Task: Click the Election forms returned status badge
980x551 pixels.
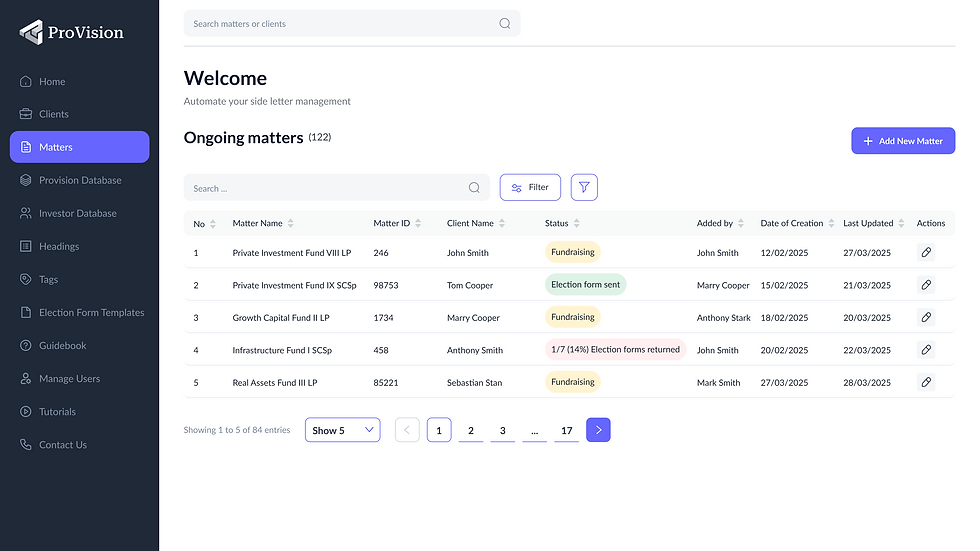Action: (x=616, y=349)
